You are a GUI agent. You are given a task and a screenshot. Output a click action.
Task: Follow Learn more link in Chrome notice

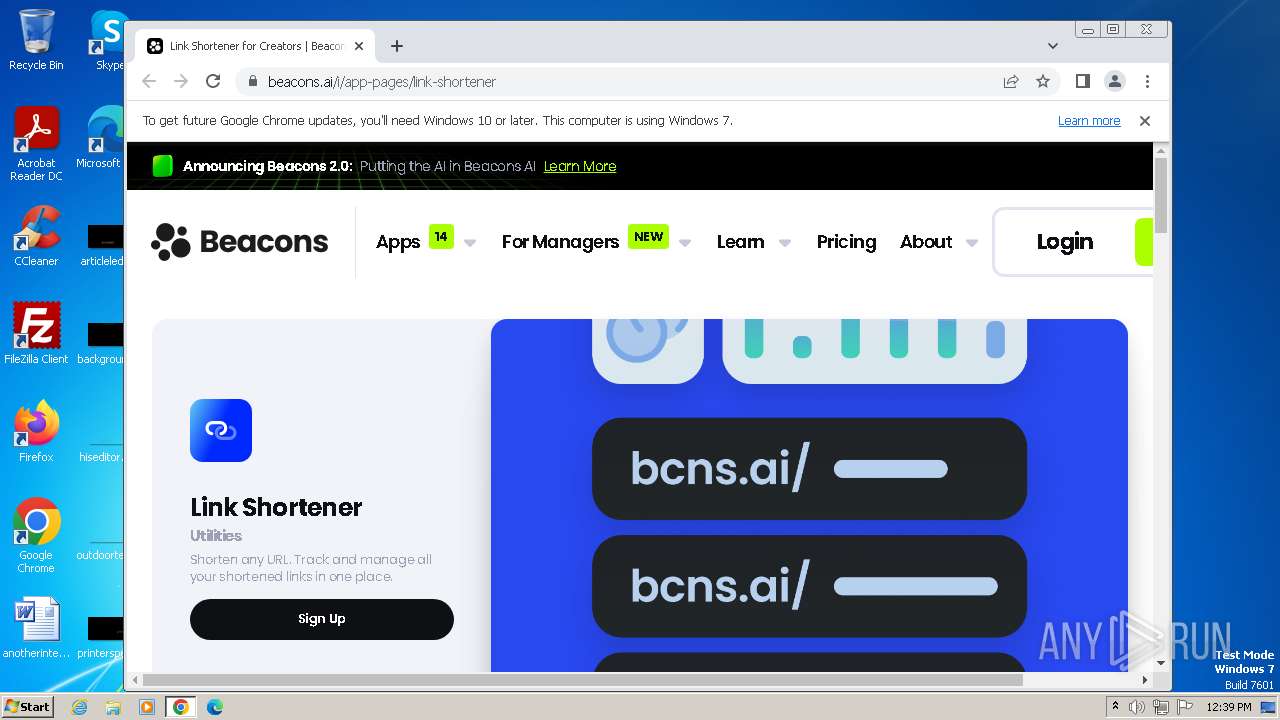tap(1089, 121)
